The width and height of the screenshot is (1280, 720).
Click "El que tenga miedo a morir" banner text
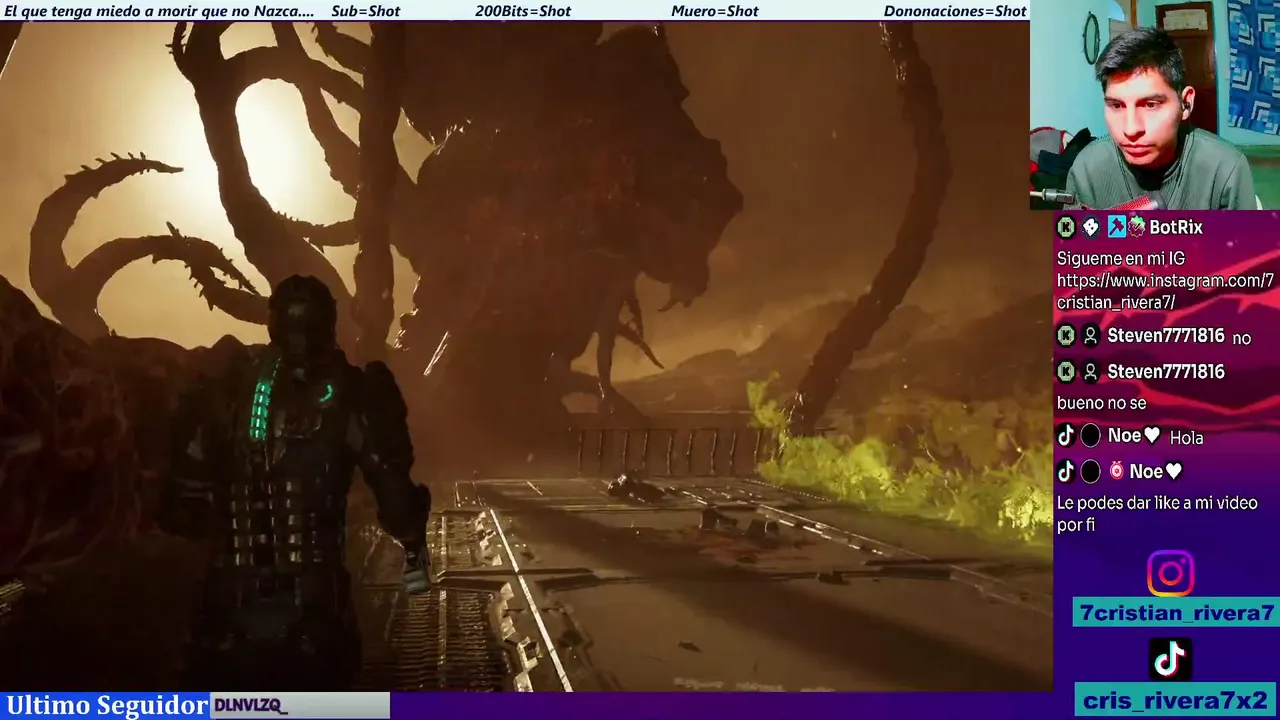(159, 11)
